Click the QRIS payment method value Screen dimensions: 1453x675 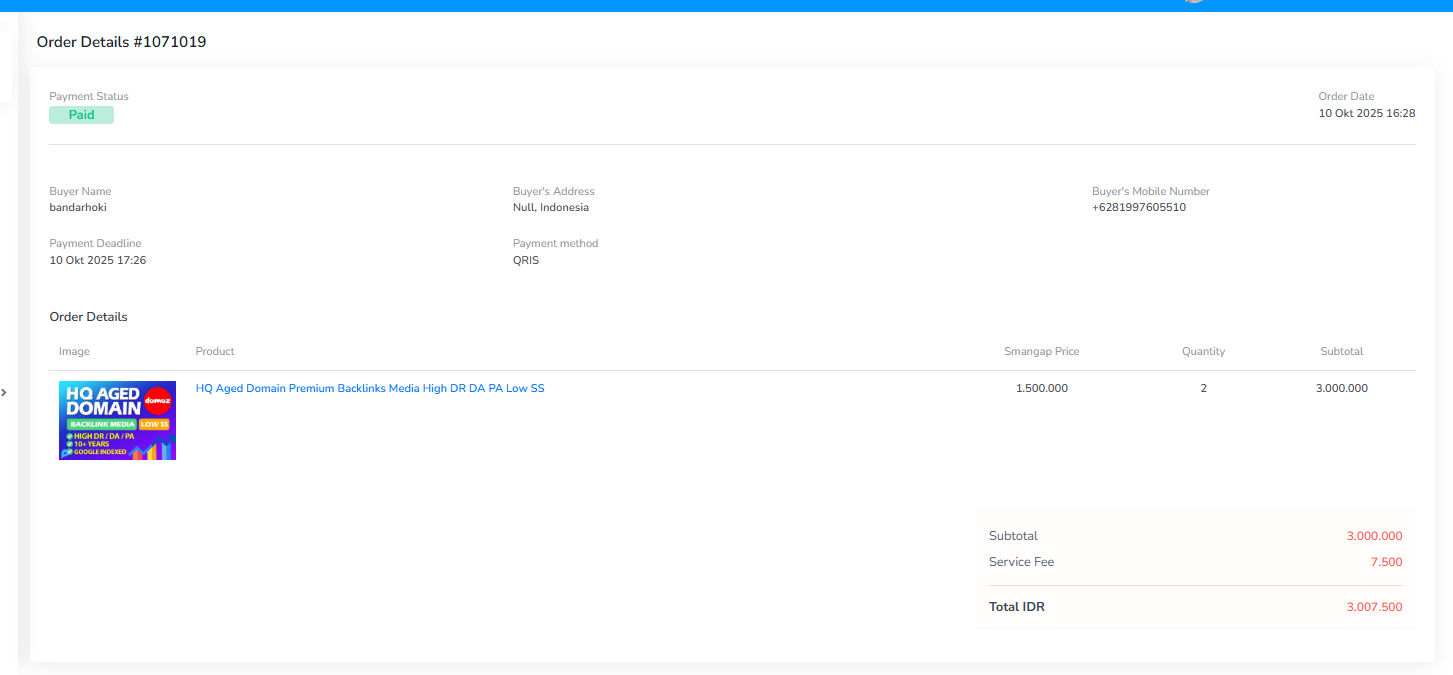click(526, 260)
